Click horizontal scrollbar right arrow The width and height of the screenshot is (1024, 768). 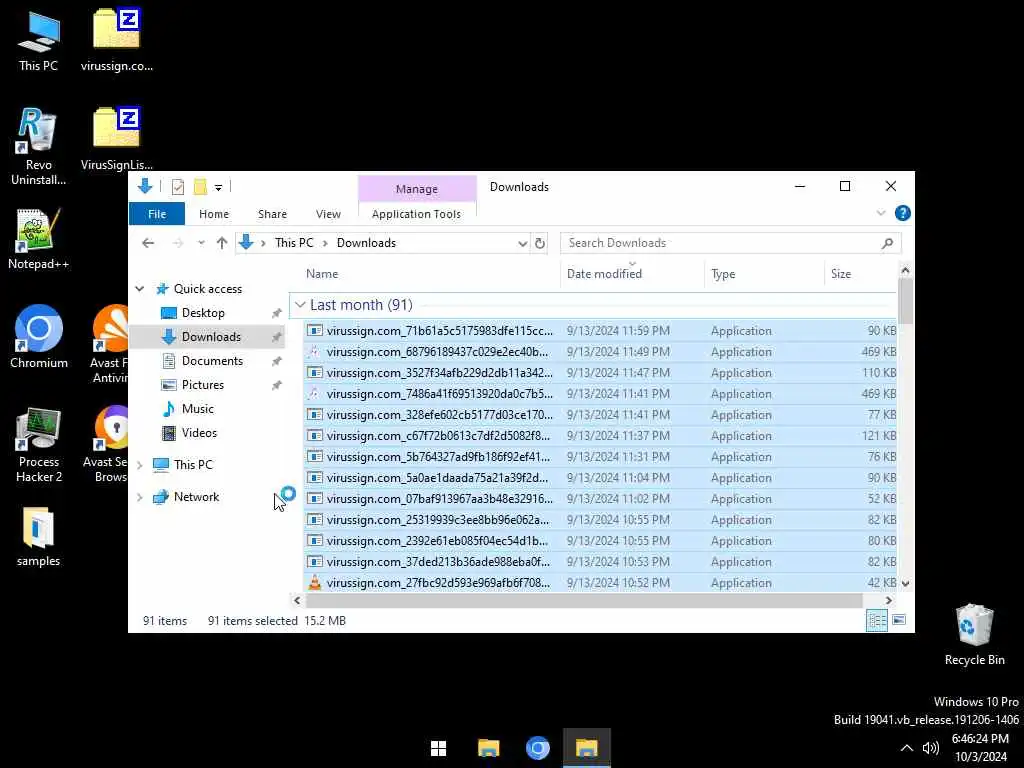(888, 600)
